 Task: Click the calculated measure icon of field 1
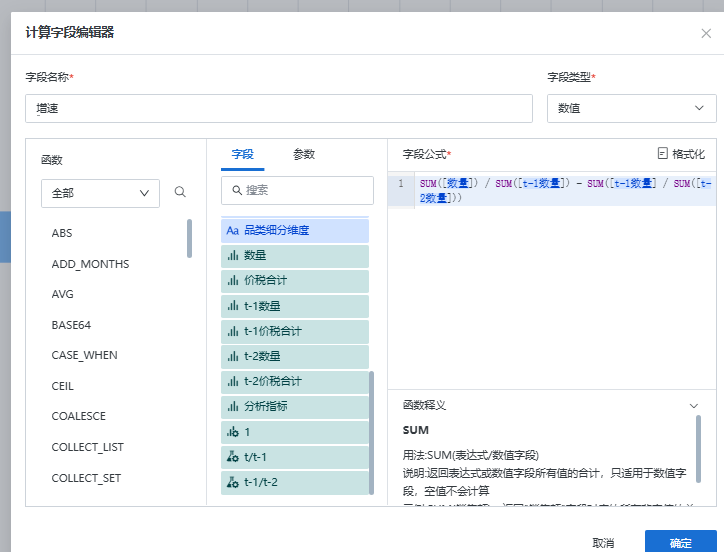(232, 431)
